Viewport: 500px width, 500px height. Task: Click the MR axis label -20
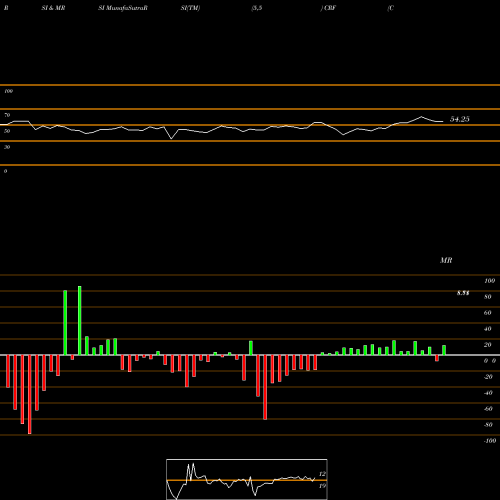click(x=488, y=377)
